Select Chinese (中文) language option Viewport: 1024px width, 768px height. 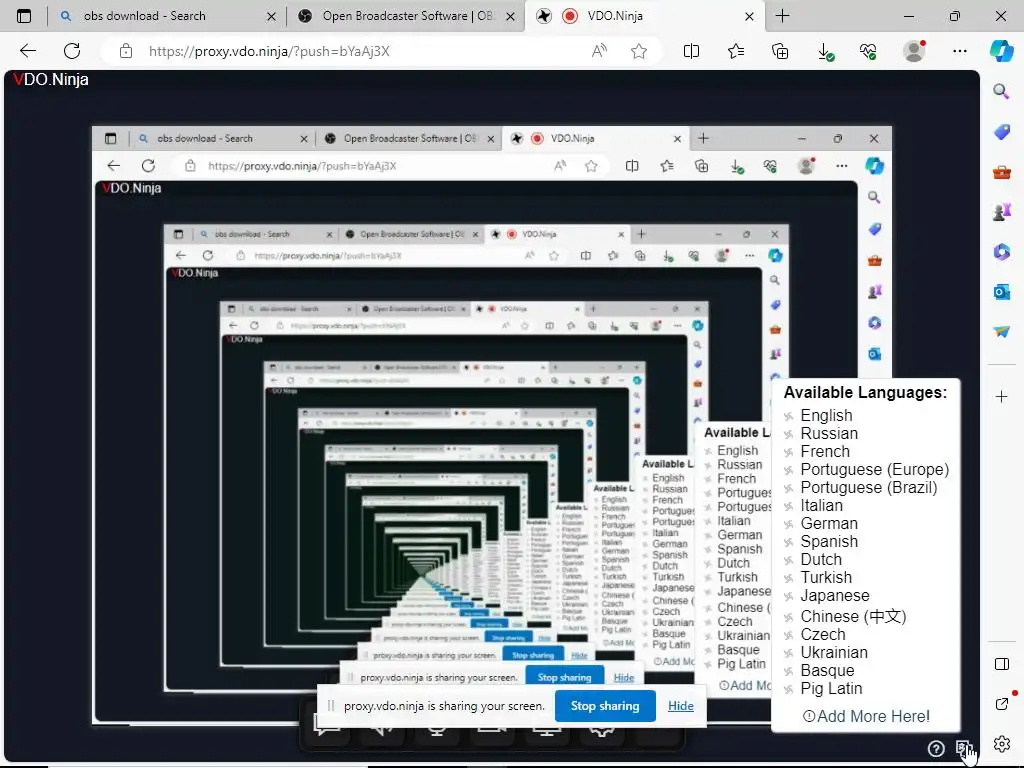pyautogui.click(x=853, y=616)
